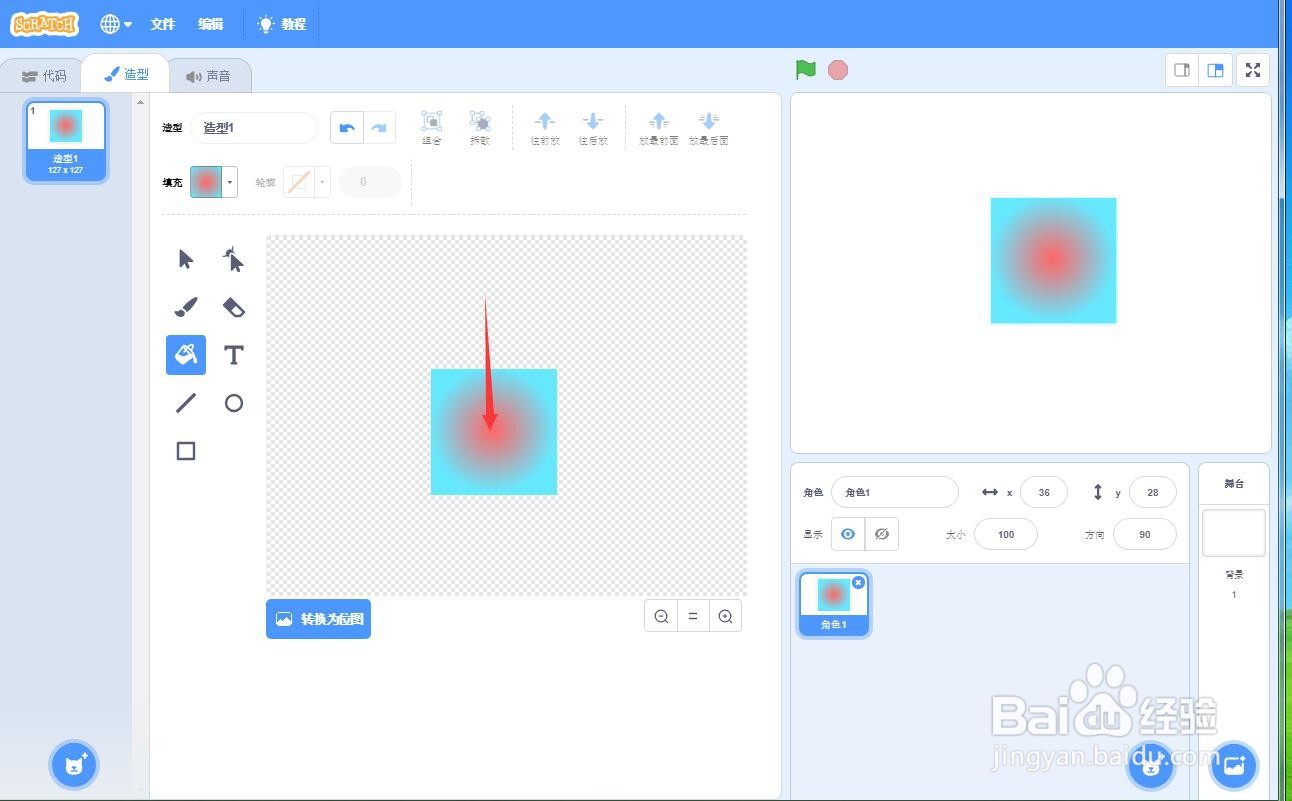Viewport: 1292px width, 801px height.
Task: Hide the sprite with crossed-eye icon
Action: tap(882, 534)
